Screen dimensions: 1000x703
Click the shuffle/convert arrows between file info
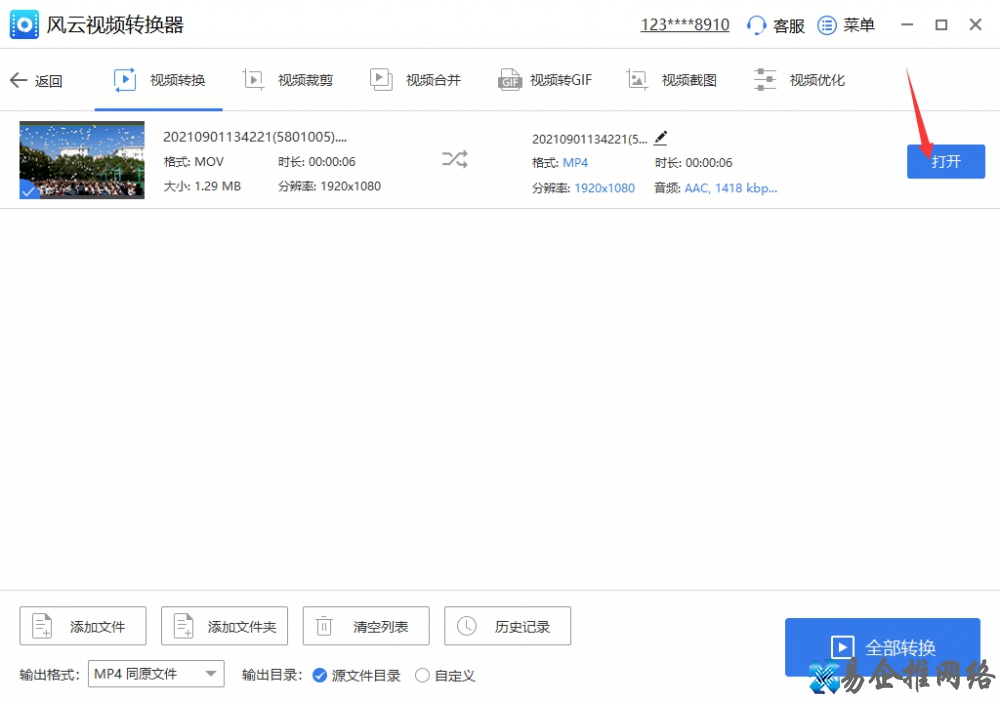click(x=454, y=158)
